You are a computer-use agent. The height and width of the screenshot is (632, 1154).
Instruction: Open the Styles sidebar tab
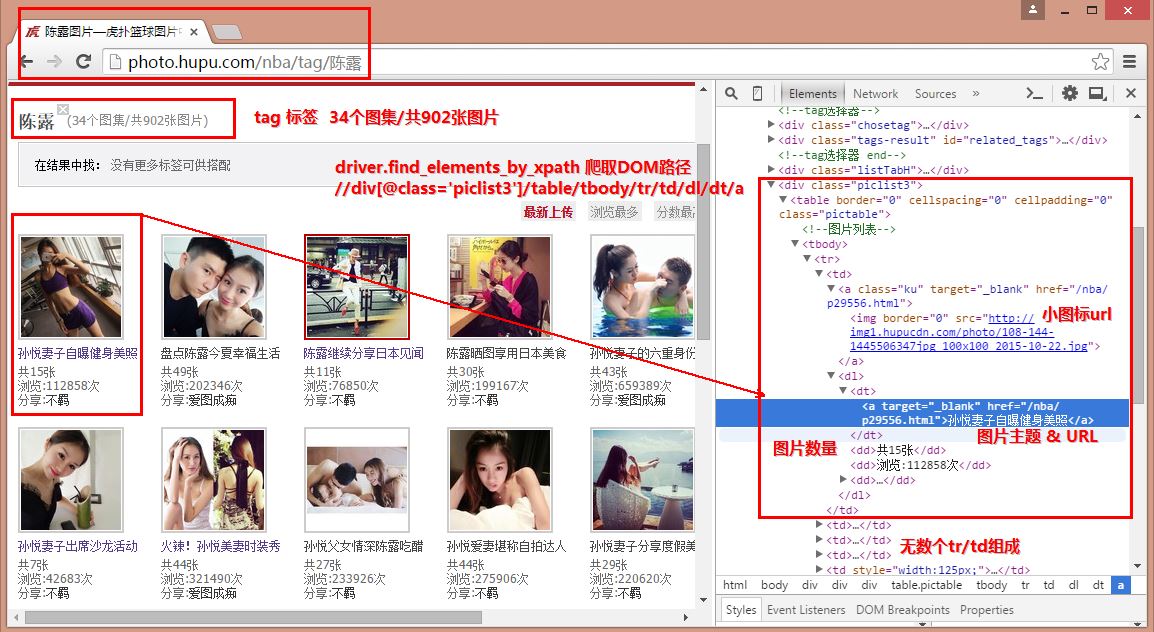pyautogui.click(x=740, y=610)
